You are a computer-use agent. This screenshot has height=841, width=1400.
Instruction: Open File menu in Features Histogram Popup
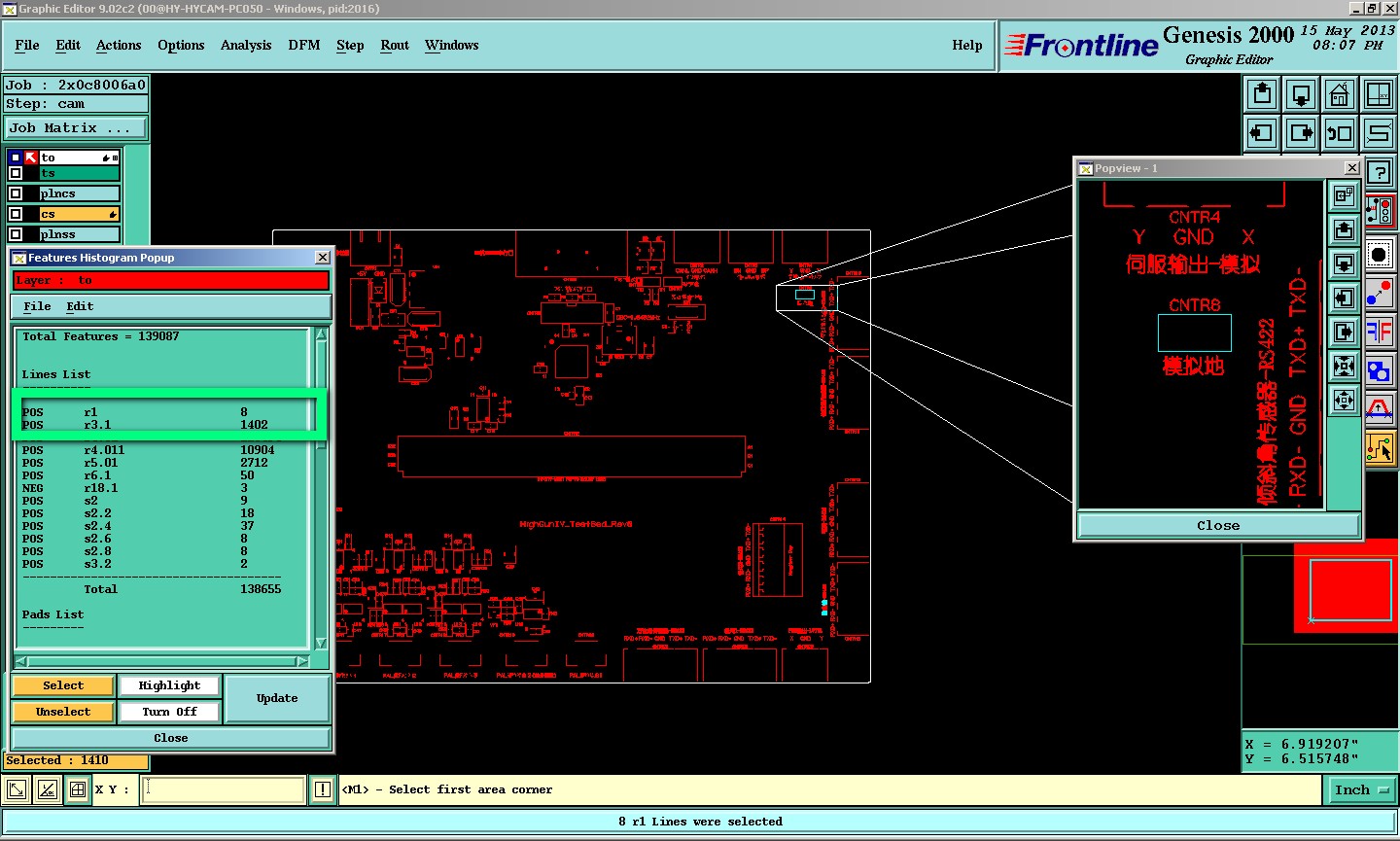coord(37,306)
